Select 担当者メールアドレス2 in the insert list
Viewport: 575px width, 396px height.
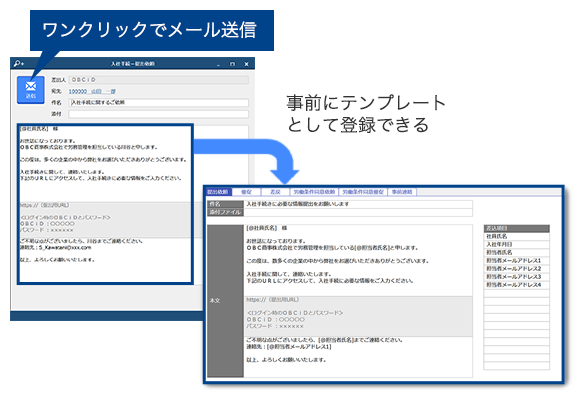coord(516,269)
